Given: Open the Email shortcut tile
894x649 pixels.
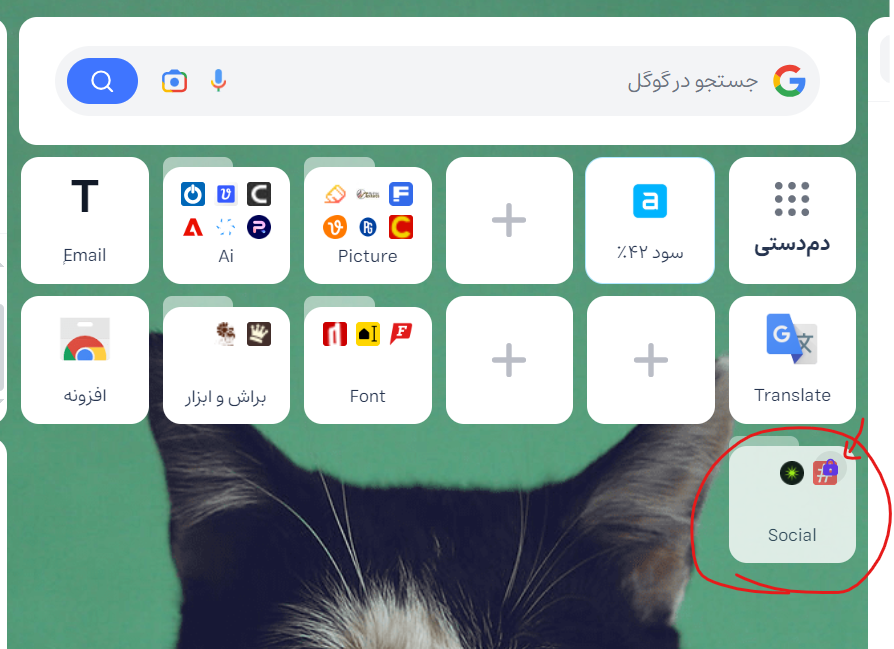Looking at the screenshot, I should (85, 220).
